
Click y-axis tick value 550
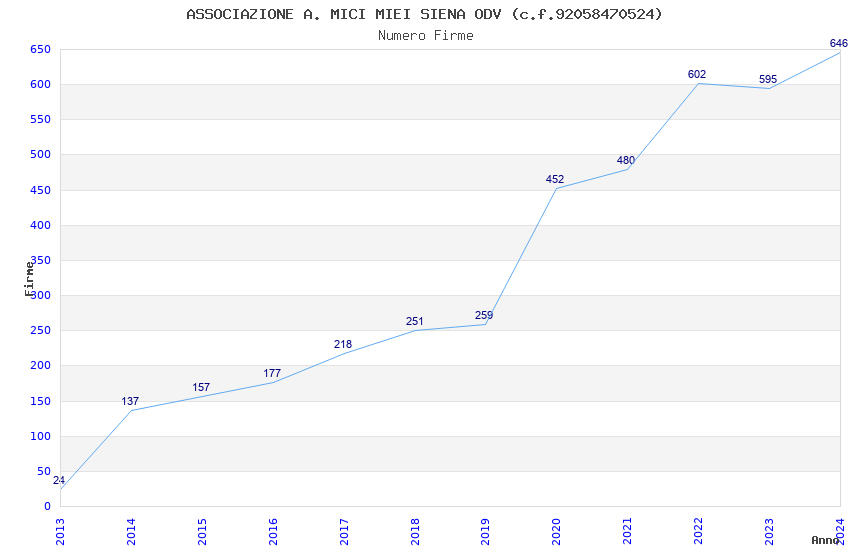41,119
